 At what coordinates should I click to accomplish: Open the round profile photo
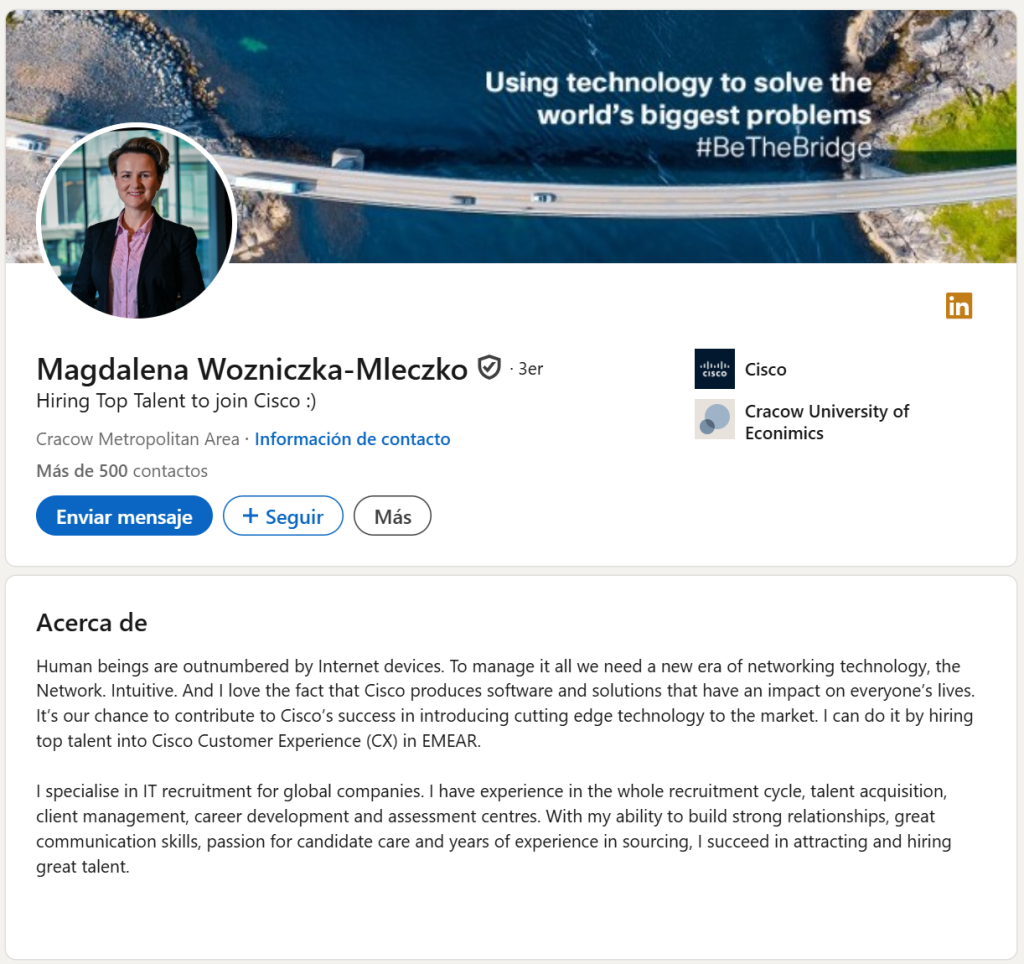[136, 222]
